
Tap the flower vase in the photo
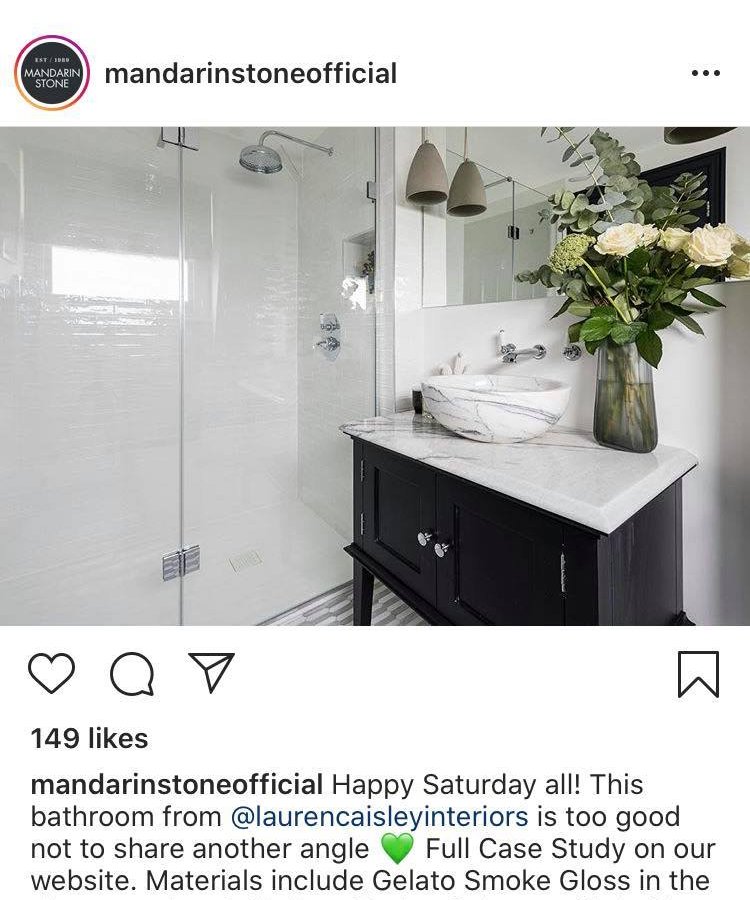[x=625, y=396]
